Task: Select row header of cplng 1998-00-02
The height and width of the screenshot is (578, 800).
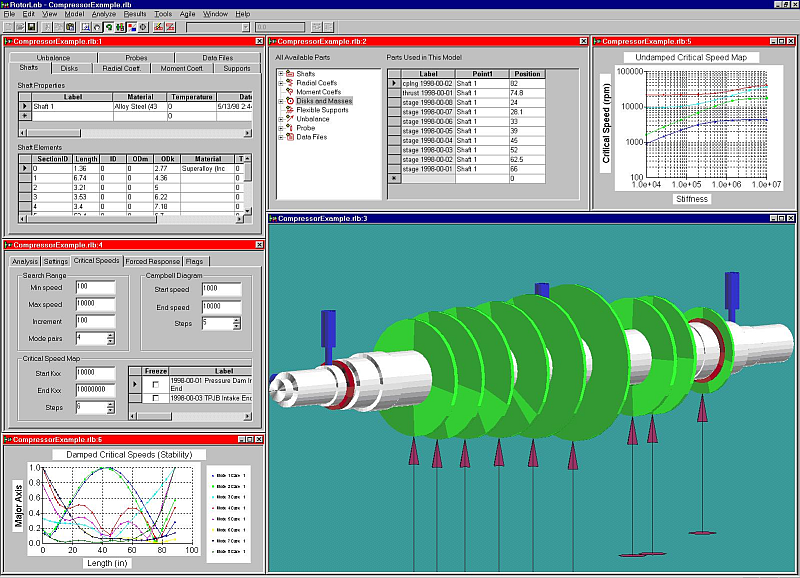Action: click(394, 83)
